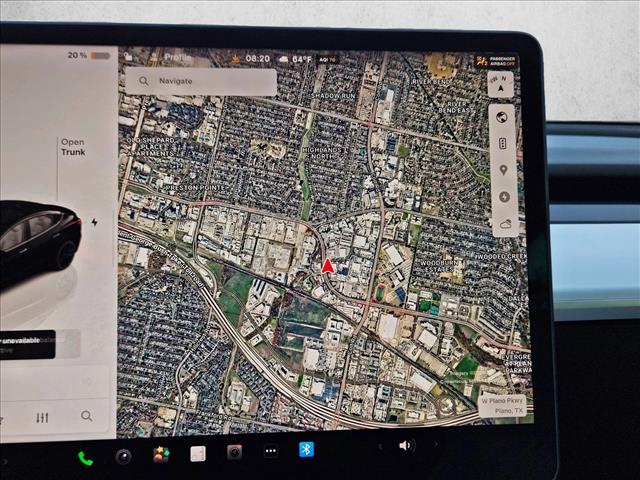Show charging stations with lightning icon
This screenshot has height=480, width=640.
503,197
